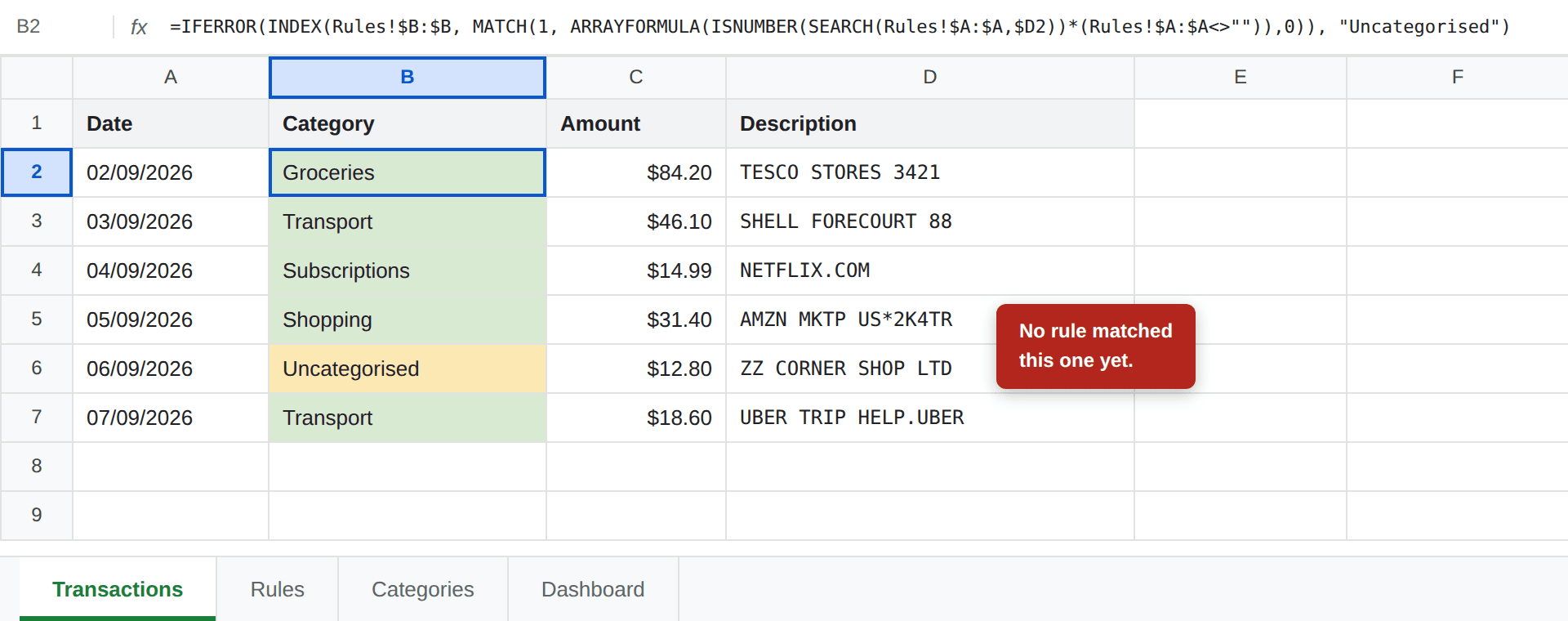The width and height of the screenshot is (1568, 621).
Task: Click the Category header cell
Action: (408, 123)
